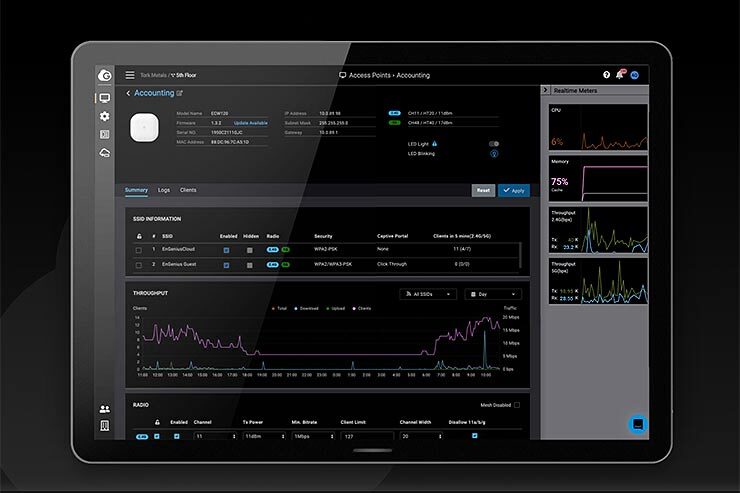Open the hamburger navigation menu
This screenshot has width=740, height=493.
tap(129, 75)
